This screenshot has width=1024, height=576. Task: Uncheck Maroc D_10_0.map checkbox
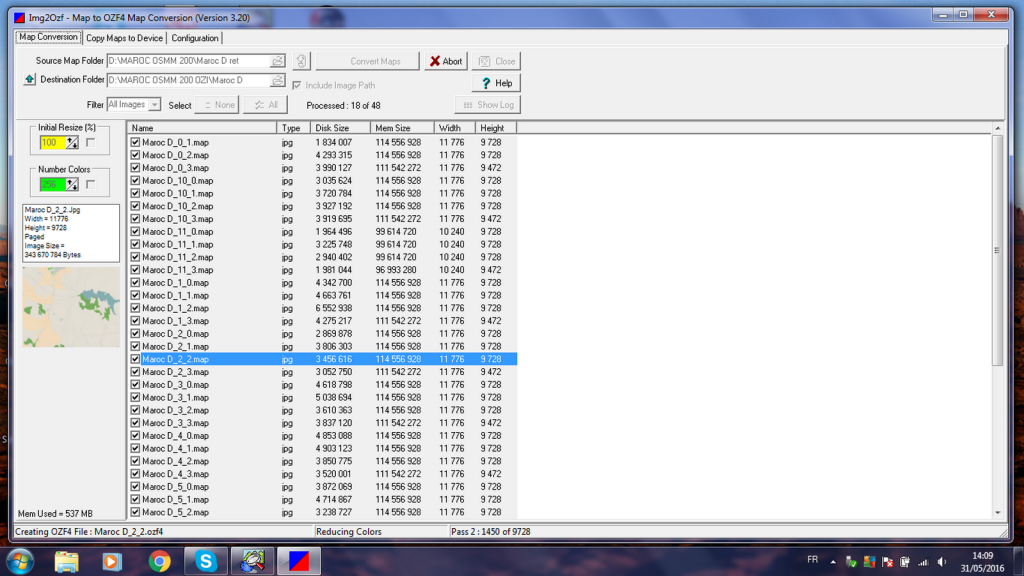135,181
